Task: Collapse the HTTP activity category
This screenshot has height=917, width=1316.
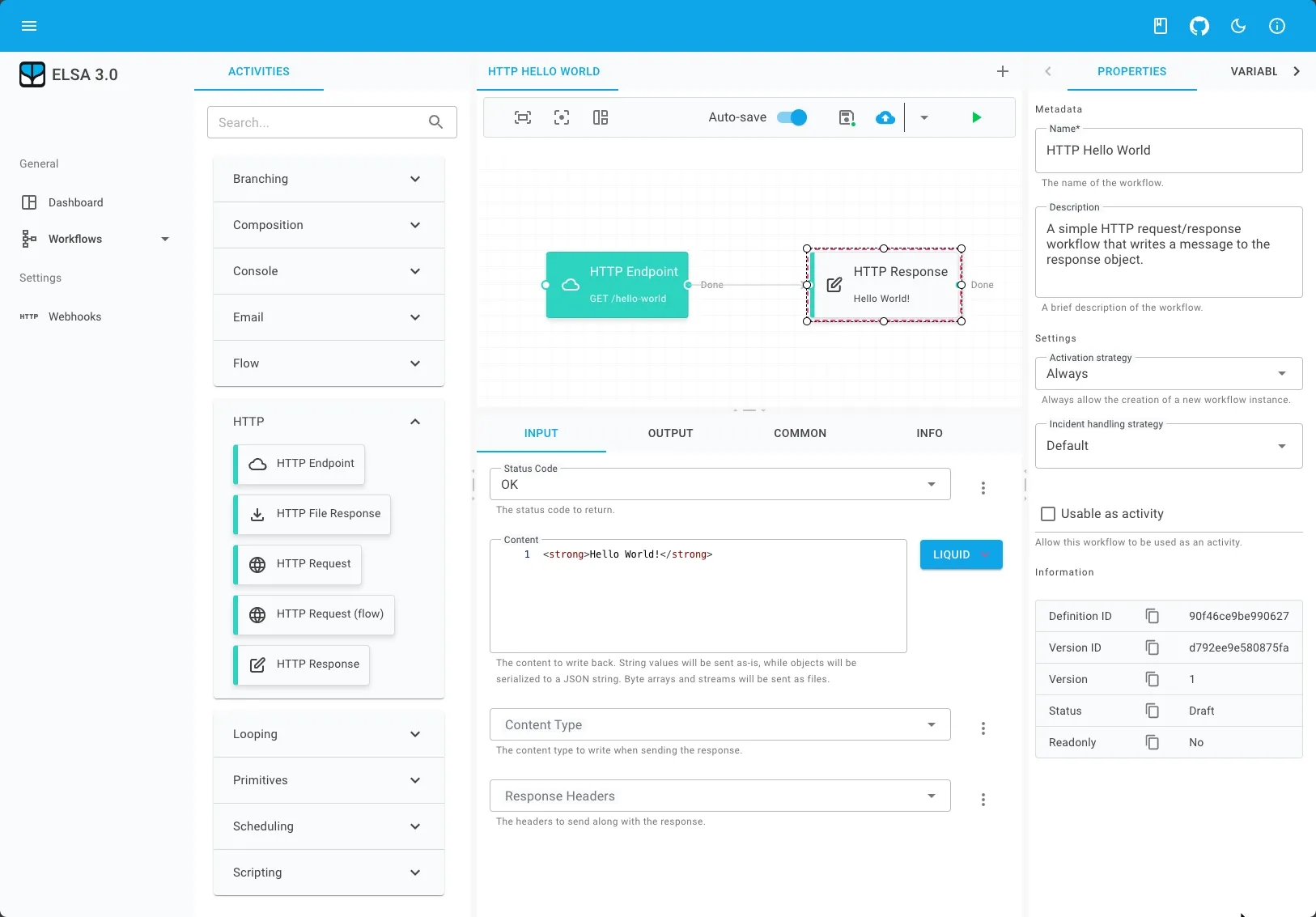Action: click(x=329, y=422)
